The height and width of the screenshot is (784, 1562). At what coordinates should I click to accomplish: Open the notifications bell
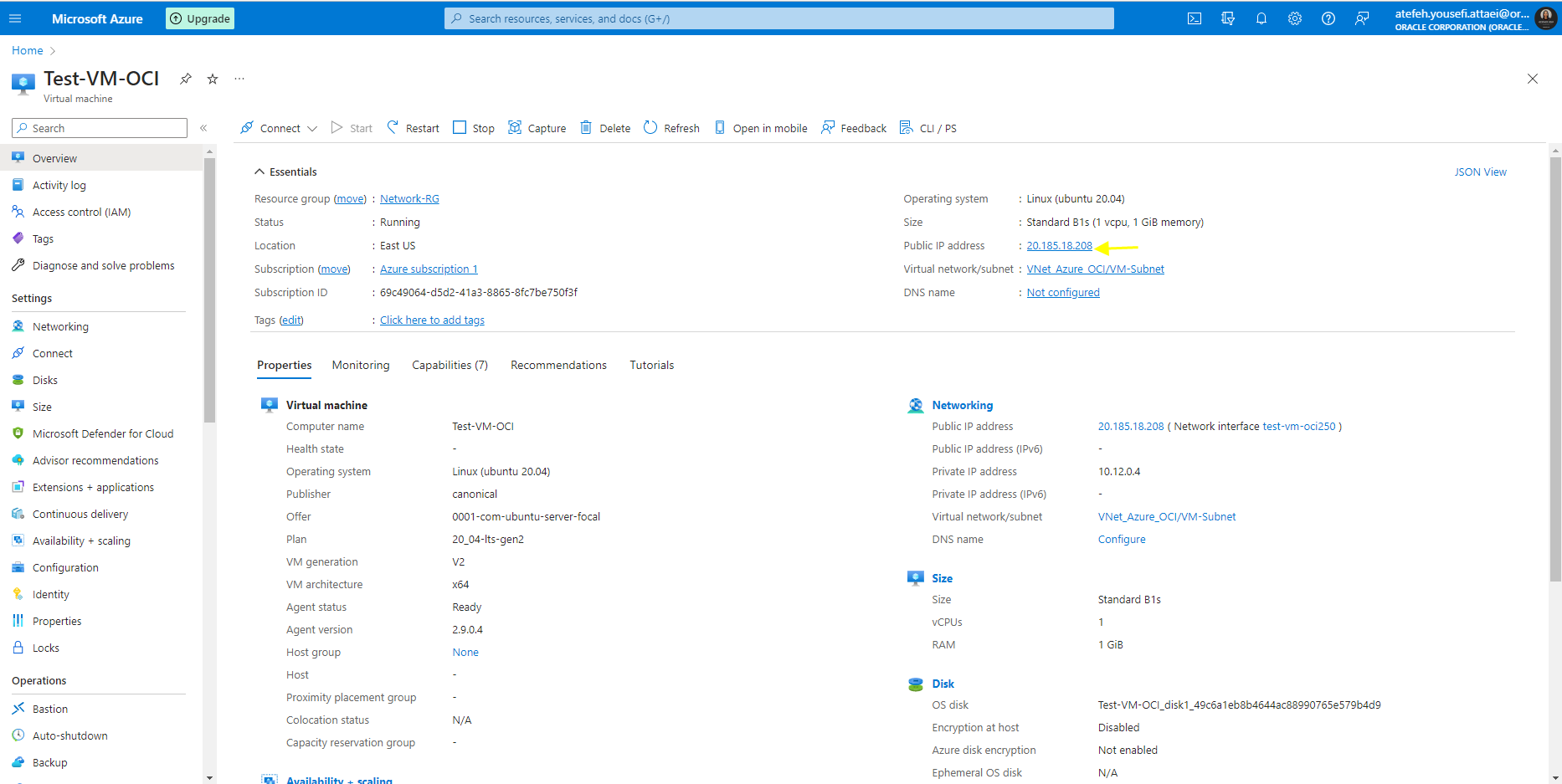coord(1261,18)
